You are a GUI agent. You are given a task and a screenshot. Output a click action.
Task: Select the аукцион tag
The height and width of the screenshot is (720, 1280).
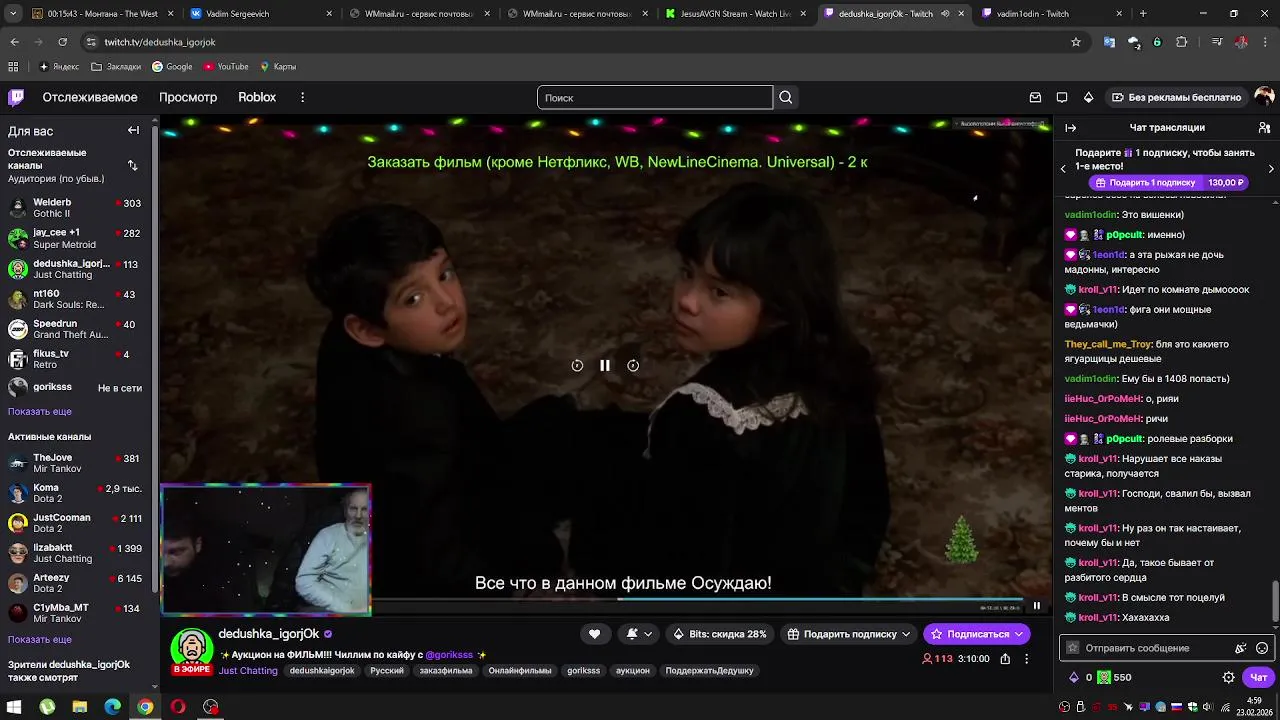[633, 670]
